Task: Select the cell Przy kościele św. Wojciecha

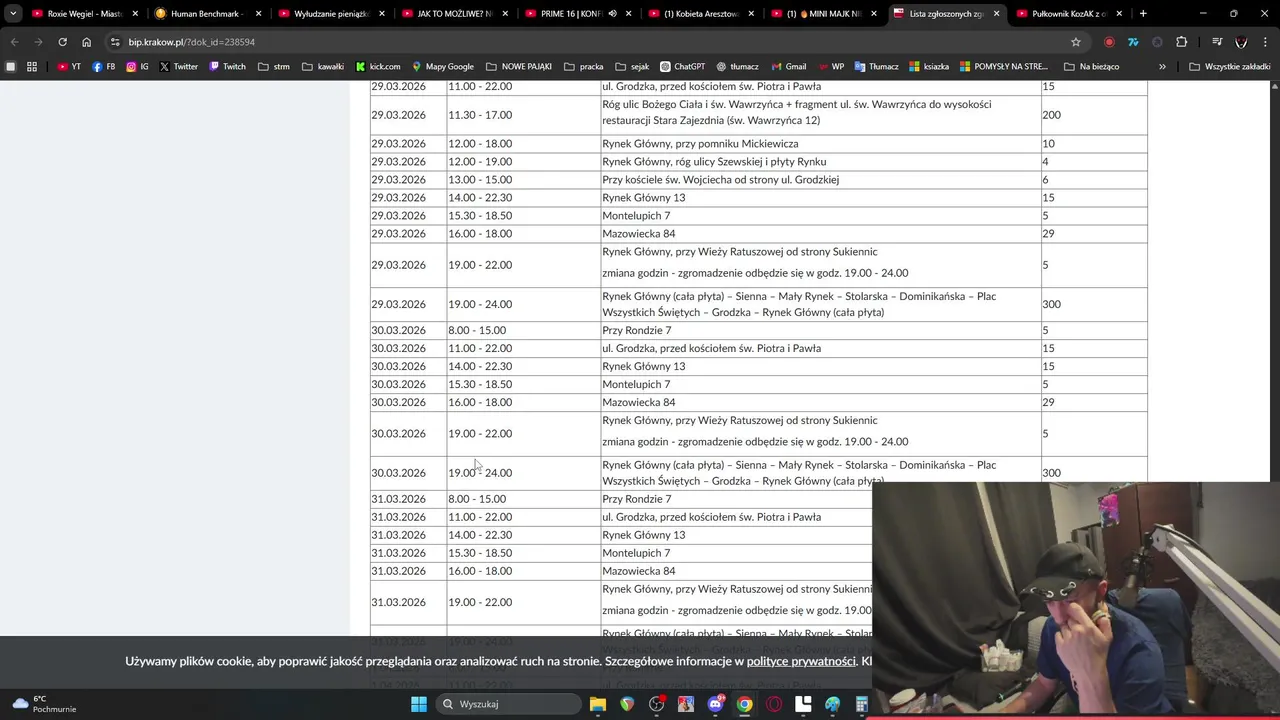Action: point(820,179)
